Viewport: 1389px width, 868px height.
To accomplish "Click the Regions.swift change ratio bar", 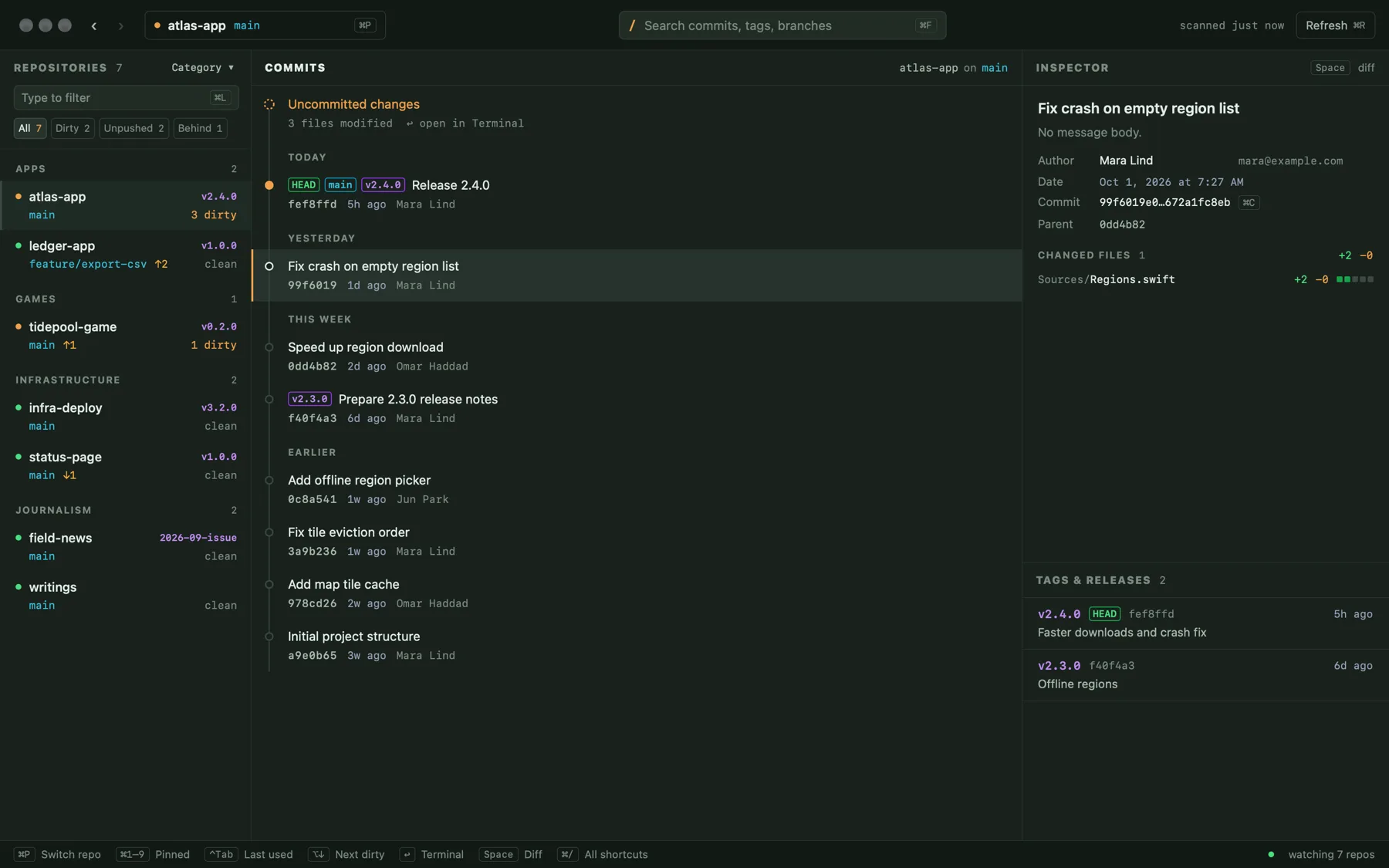I will click(x=1355, y=279).
